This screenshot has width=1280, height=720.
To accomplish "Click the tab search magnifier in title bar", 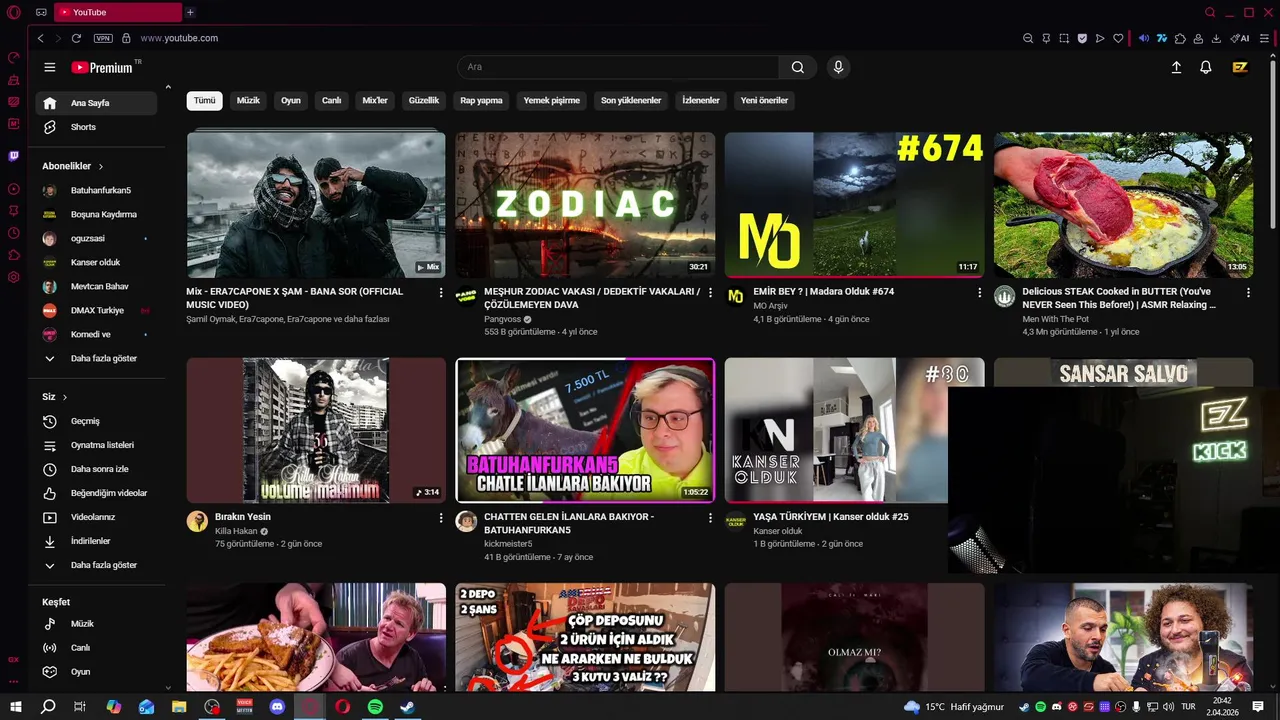I will pyautogui.click(x=1210, y=12).
